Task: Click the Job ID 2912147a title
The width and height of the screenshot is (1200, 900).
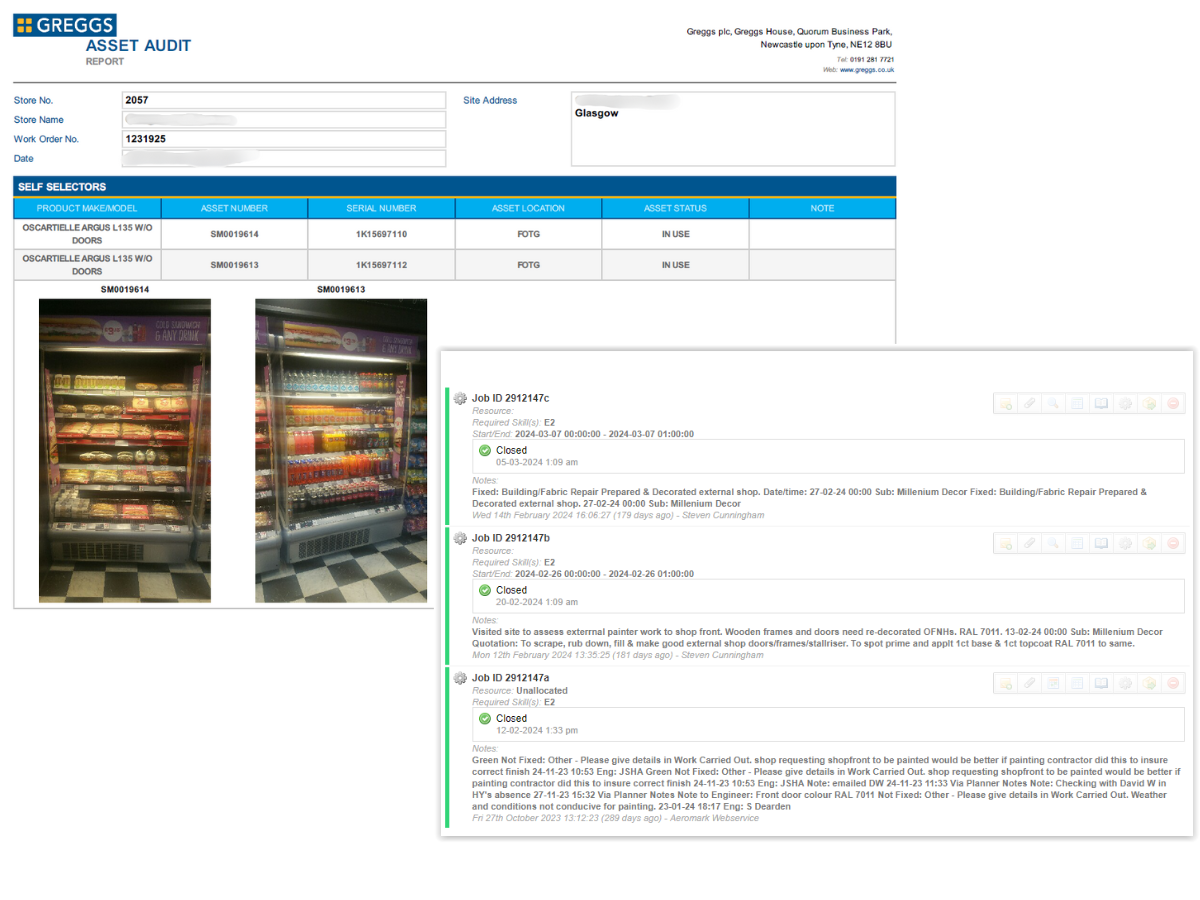Action: [x=510, y=678]
